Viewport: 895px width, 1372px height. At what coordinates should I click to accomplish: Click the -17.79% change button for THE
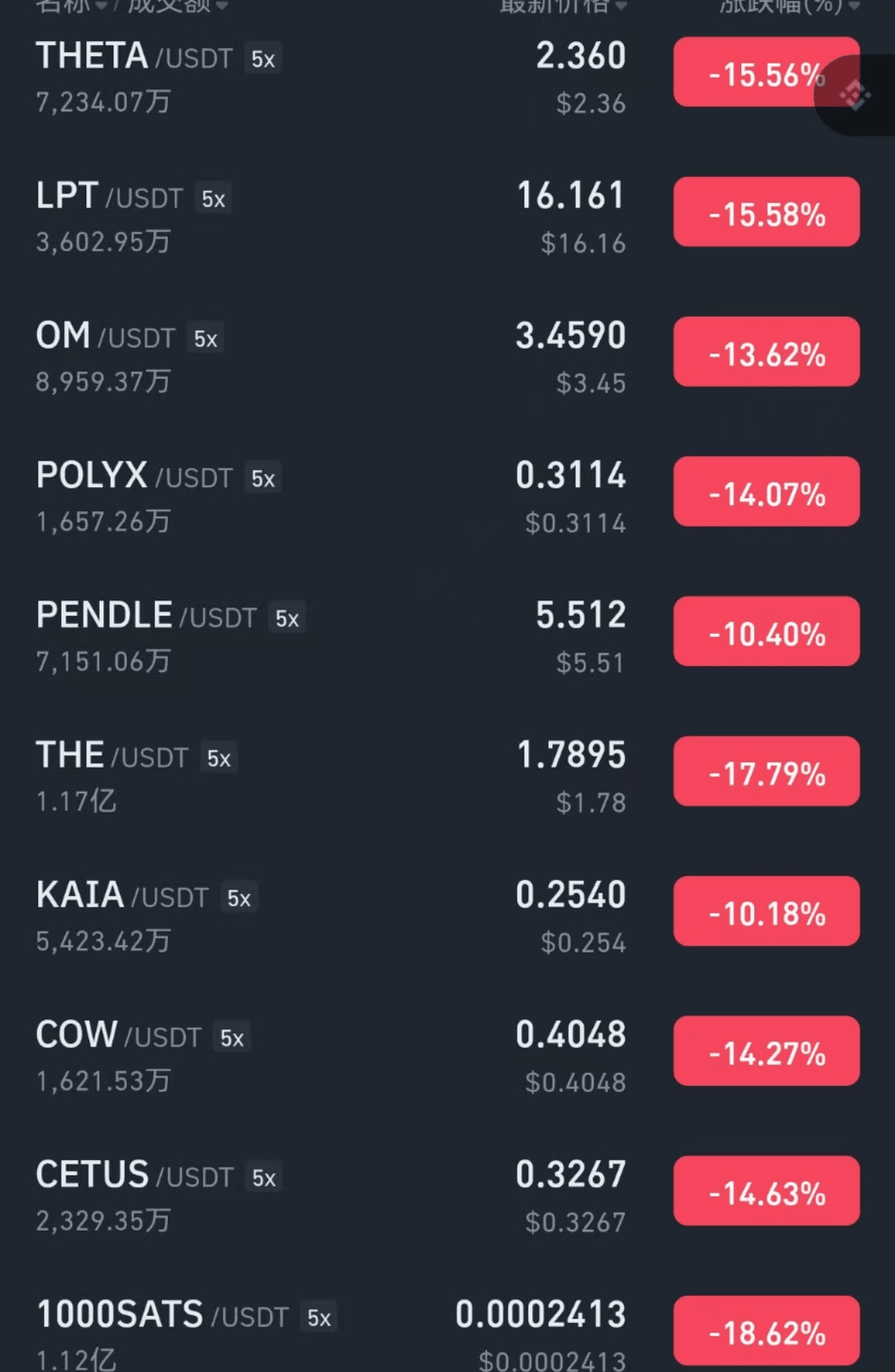[767, 771]
